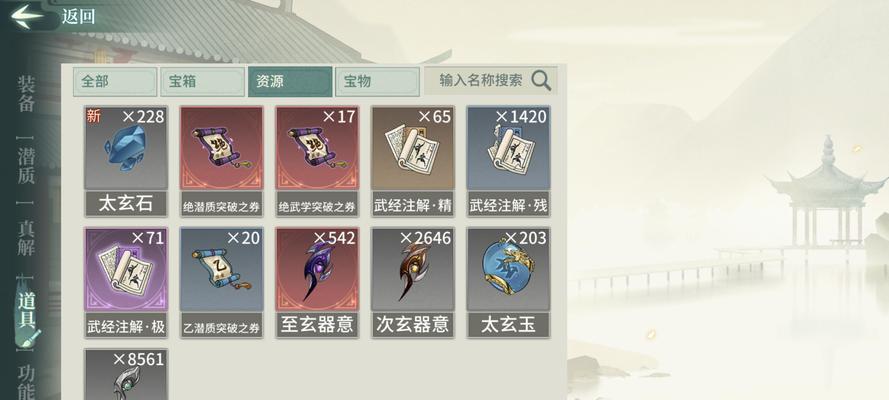This screenshot has width=889, height=400.
Task: Open the 装备 sidebar section
Action: tap(26, 93)
